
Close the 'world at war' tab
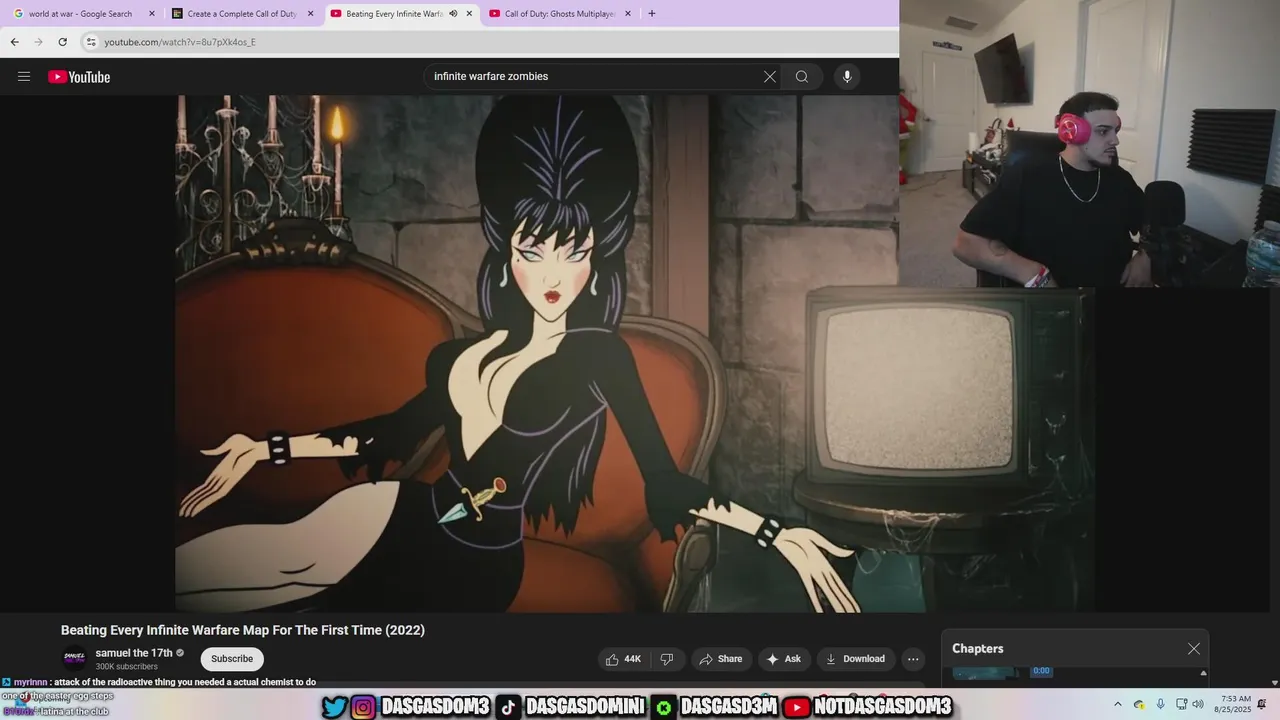pyautogui.click(x=152, y=14)
